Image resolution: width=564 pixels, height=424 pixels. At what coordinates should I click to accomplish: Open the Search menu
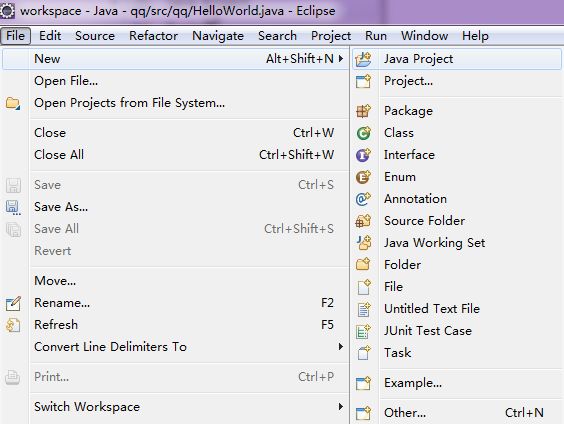[x=277, y=36]
